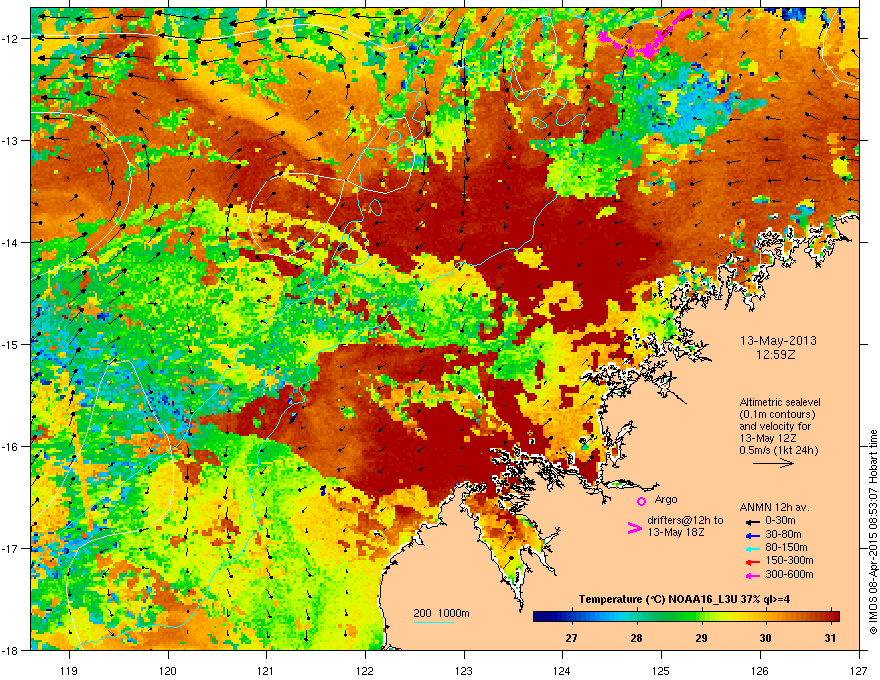Click the latitude axis label -18
880x680 pixels.
(x=11, y=650)
